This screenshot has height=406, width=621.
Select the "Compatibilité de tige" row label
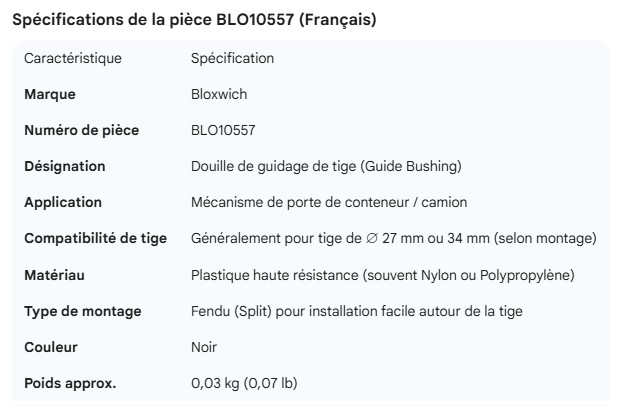click(96, 238)
